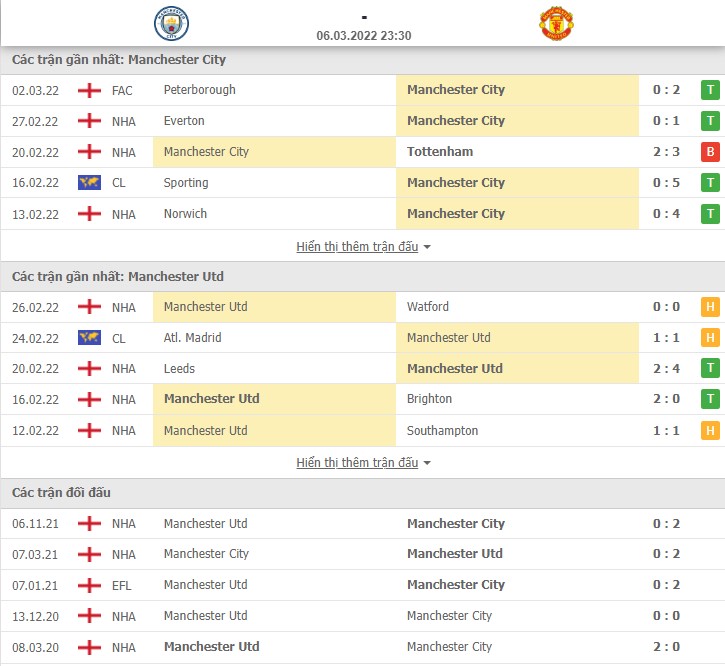The width and height of the screenshot is (725, 666).
Task: Open the Everton vs Manchester City match
Action: click(362, 121)
